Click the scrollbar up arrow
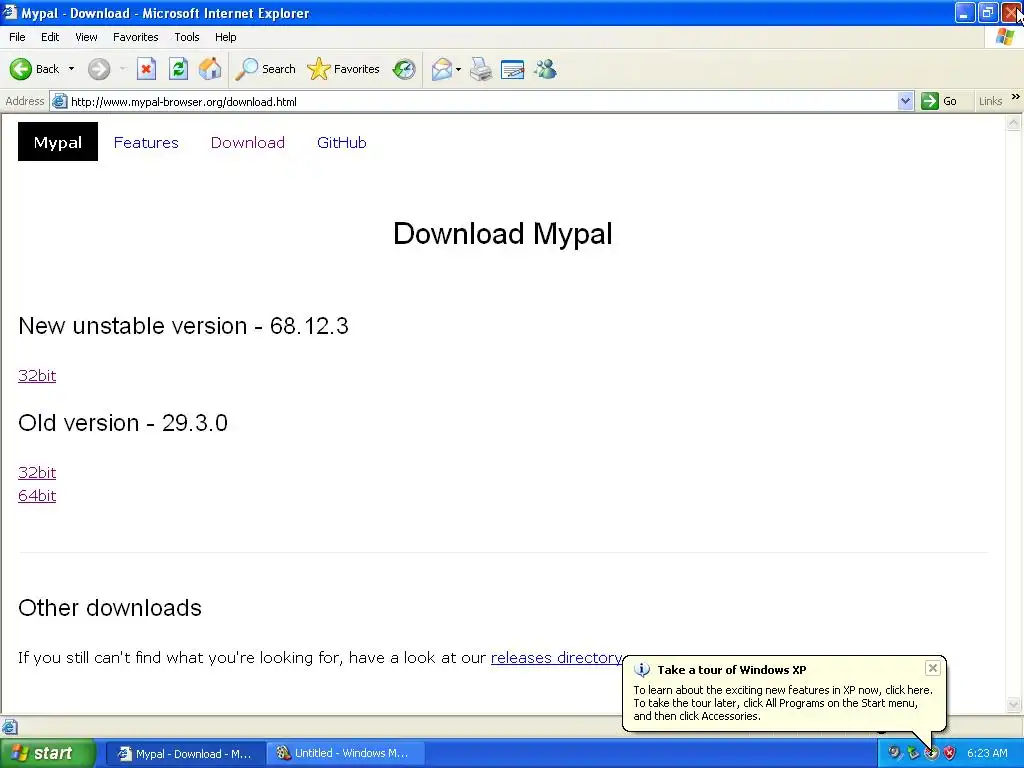Viewport: 1024px width, 768px height. 1014,122
